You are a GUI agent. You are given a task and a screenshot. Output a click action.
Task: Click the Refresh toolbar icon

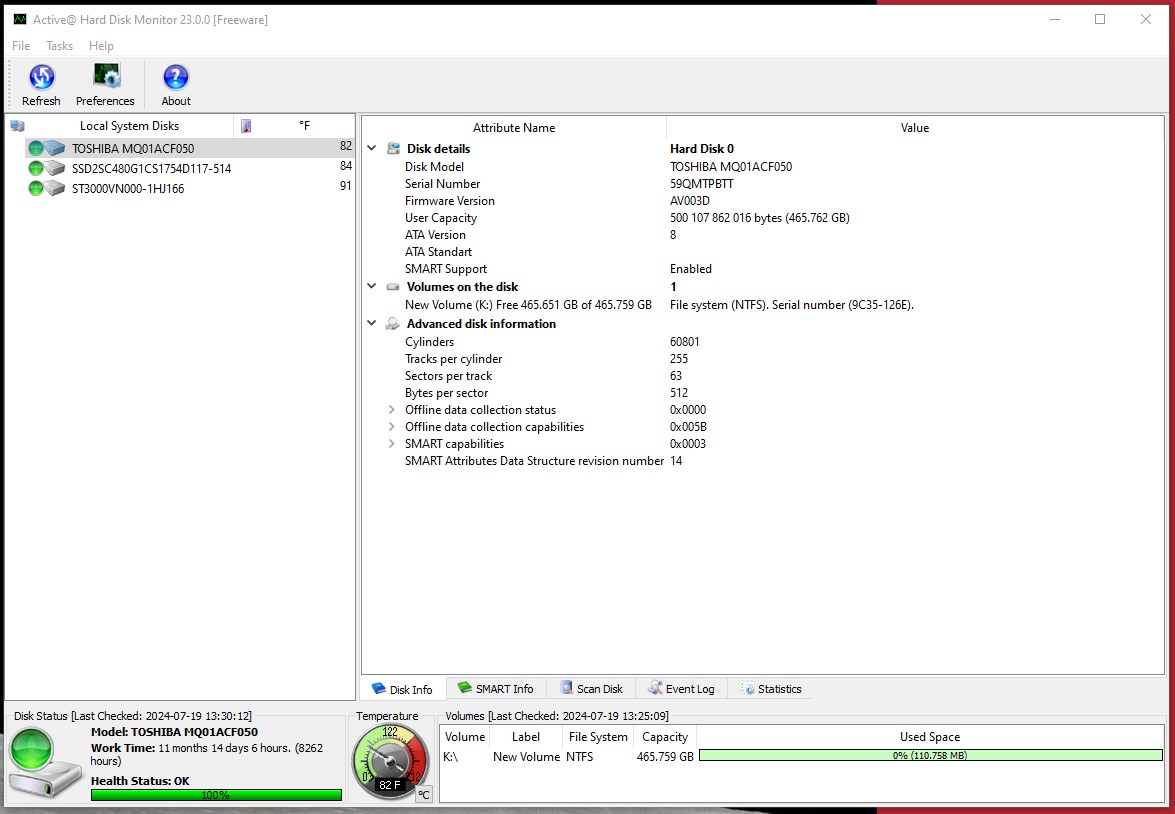(41, 78)
